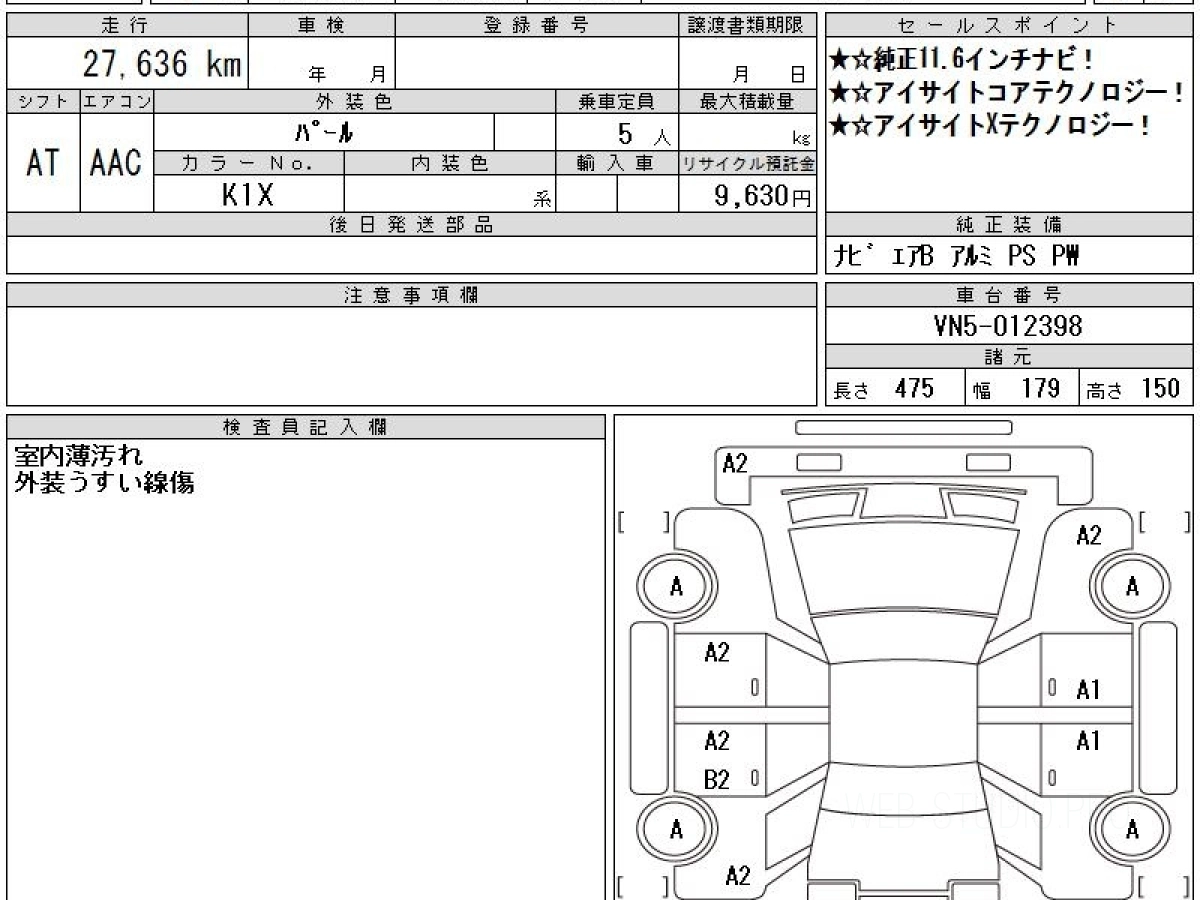Click the 譲渡書類期限 header

pos(747,26)
